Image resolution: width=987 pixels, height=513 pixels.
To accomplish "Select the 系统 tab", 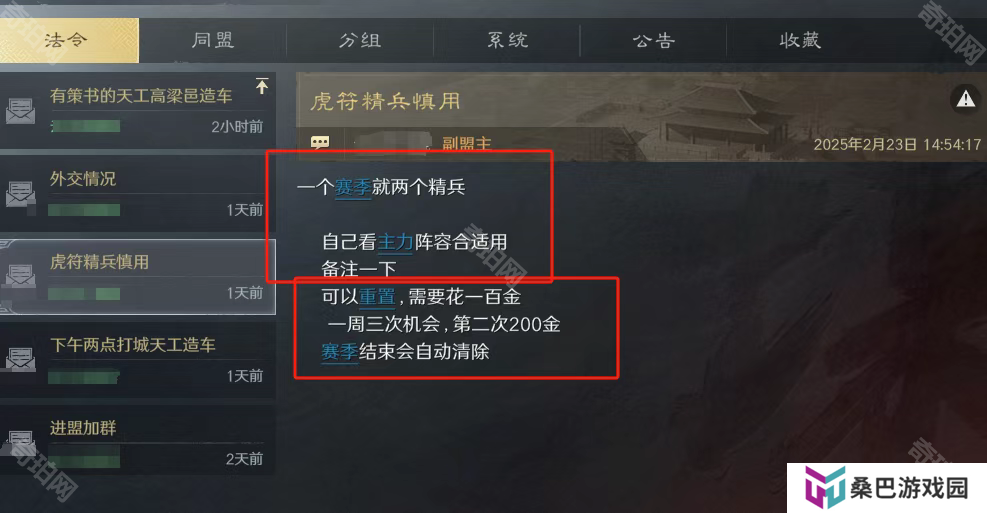I will coord(507,40).
